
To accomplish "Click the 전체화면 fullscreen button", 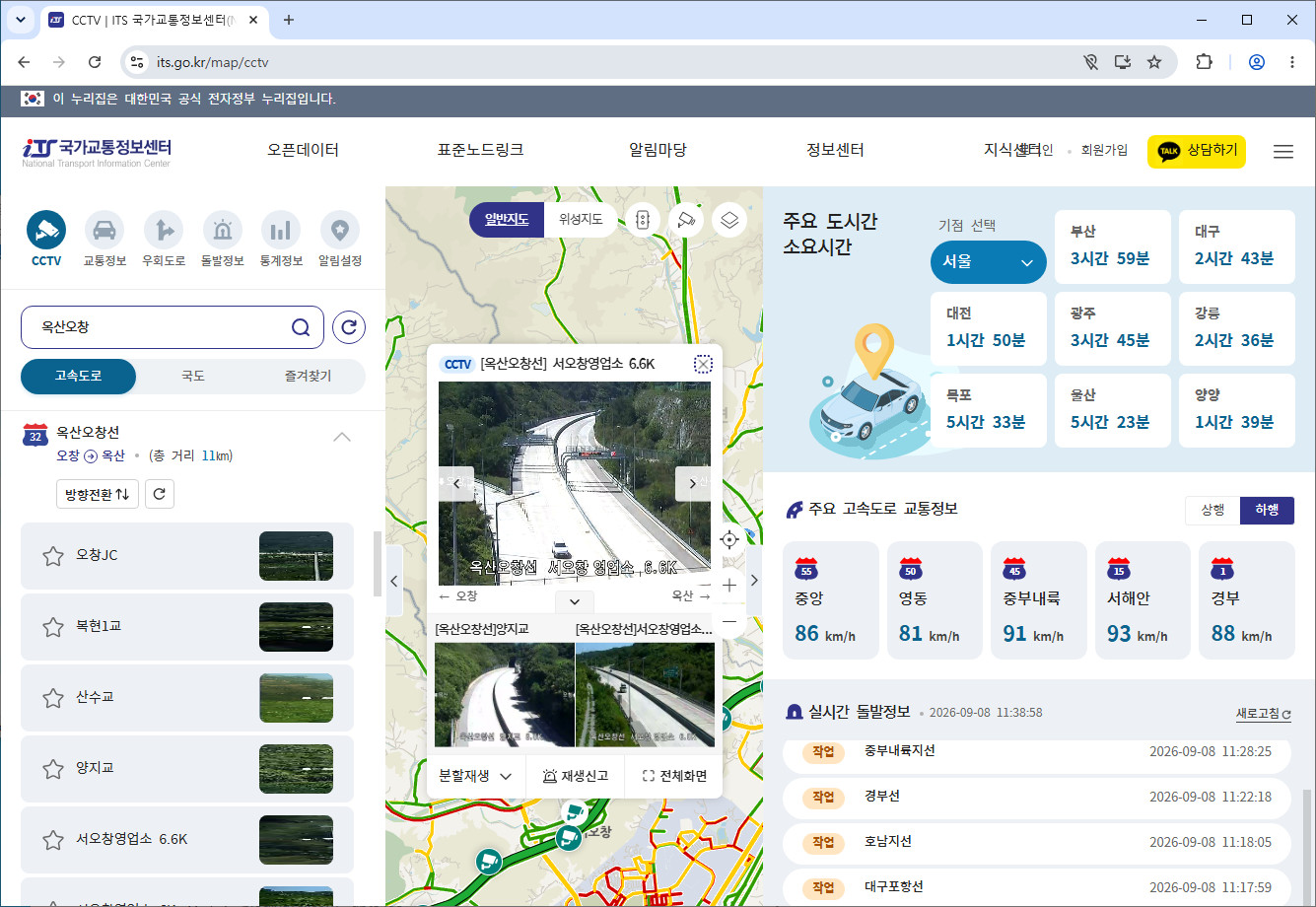I will (674, 776).
